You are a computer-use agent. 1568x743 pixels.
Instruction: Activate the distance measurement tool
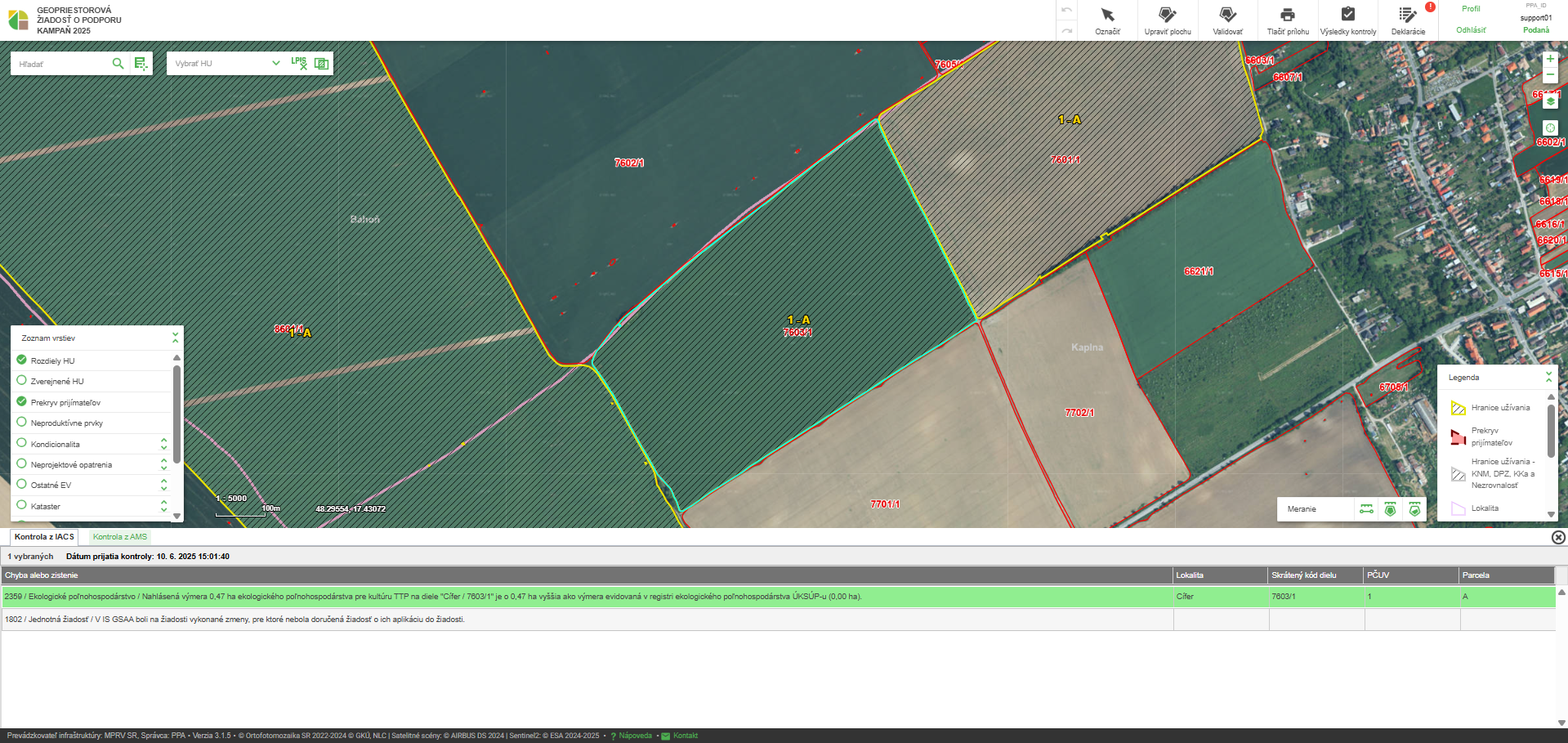pyautogui.click(x=1366, y=509)
